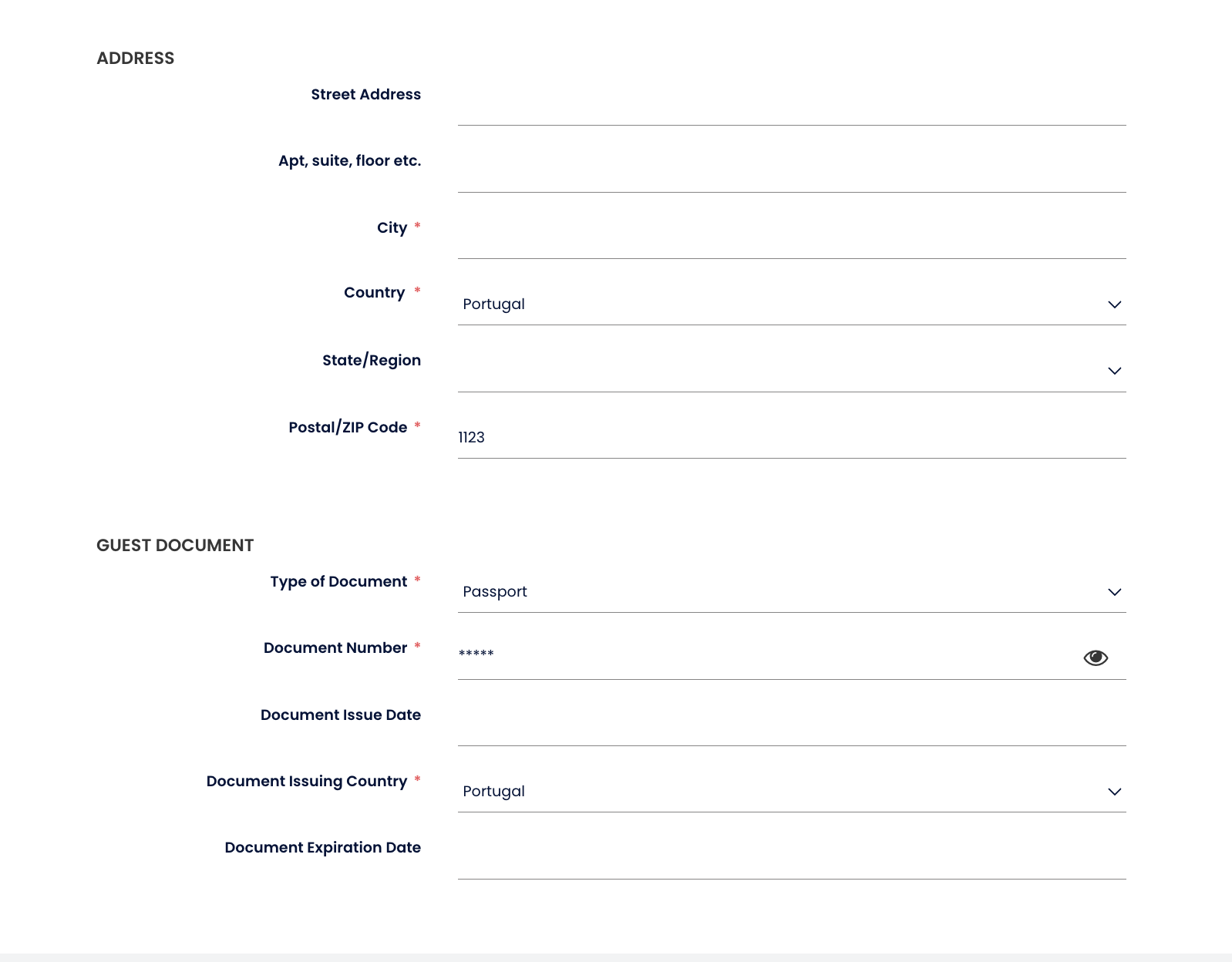Click the City input field

pos(791,238)
